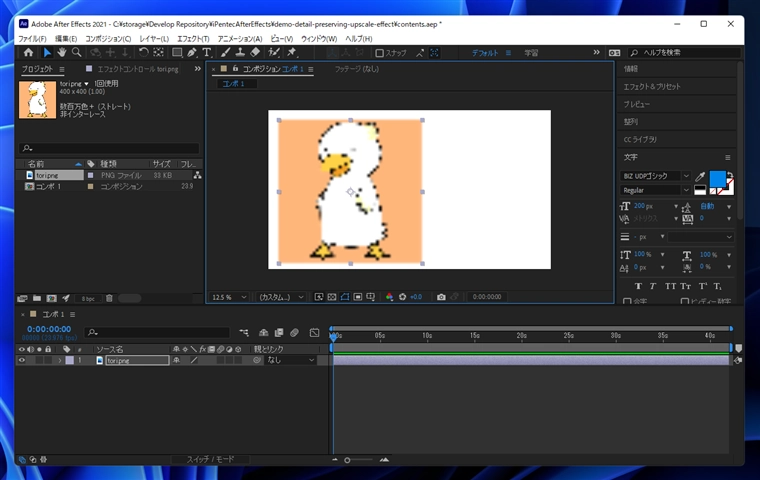The image size is (760, 480).
Task: Select the Horizontal Type tool
Action: point(207,52)
